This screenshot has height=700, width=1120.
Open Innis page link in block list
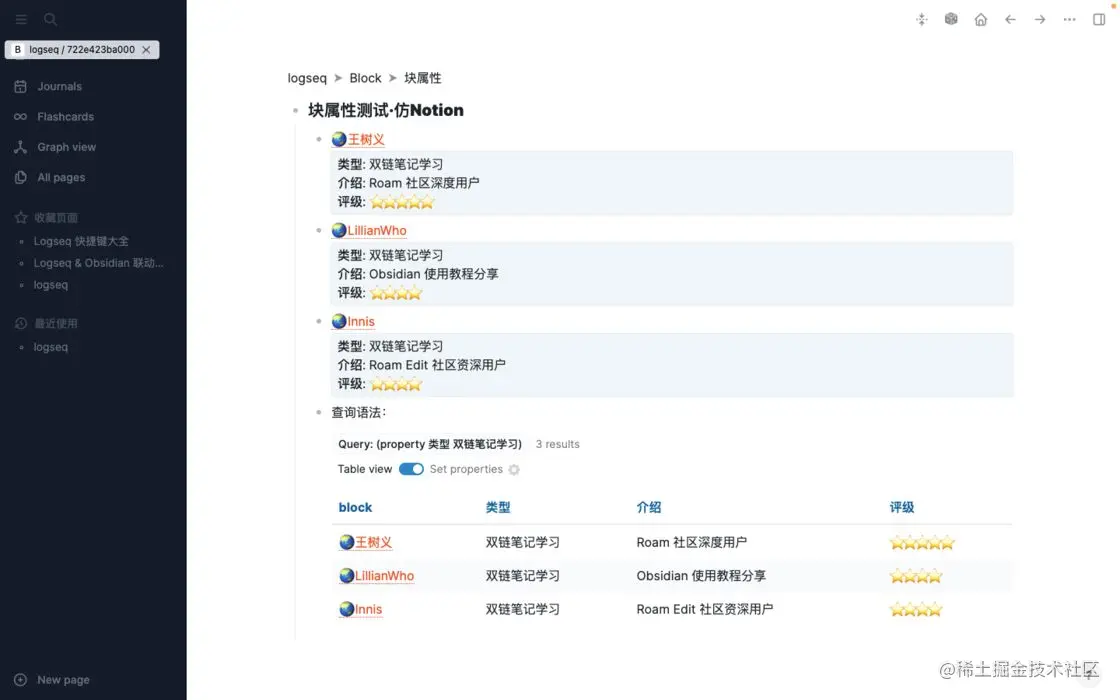tap(361, 321)
